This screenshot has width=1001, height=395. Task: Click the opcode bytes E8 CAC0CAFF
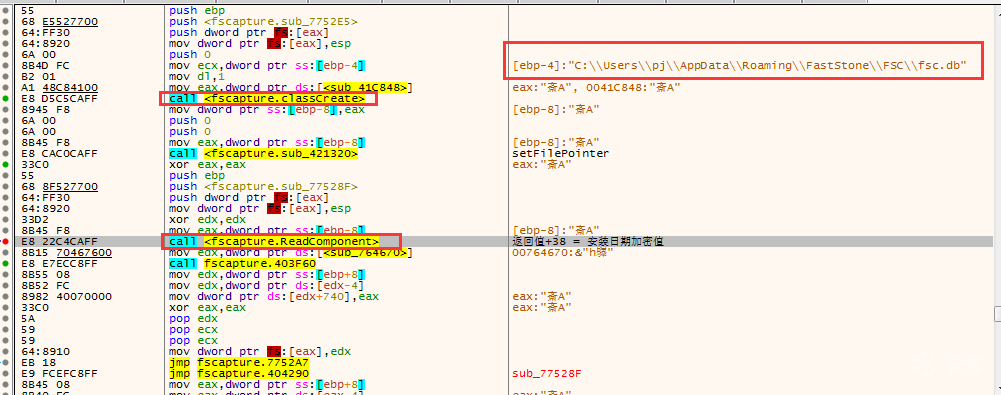click(x=59, y=154)
